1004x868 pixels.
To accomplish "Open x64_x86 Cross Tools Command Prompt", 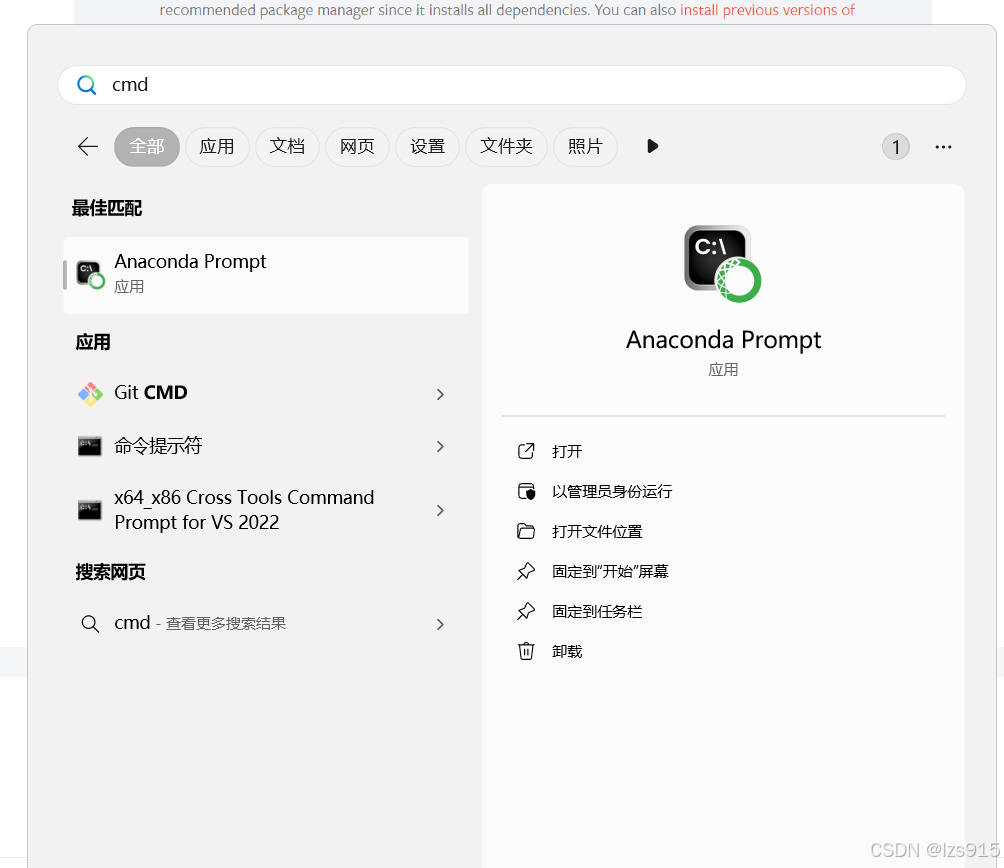I will tap(266, 510).
